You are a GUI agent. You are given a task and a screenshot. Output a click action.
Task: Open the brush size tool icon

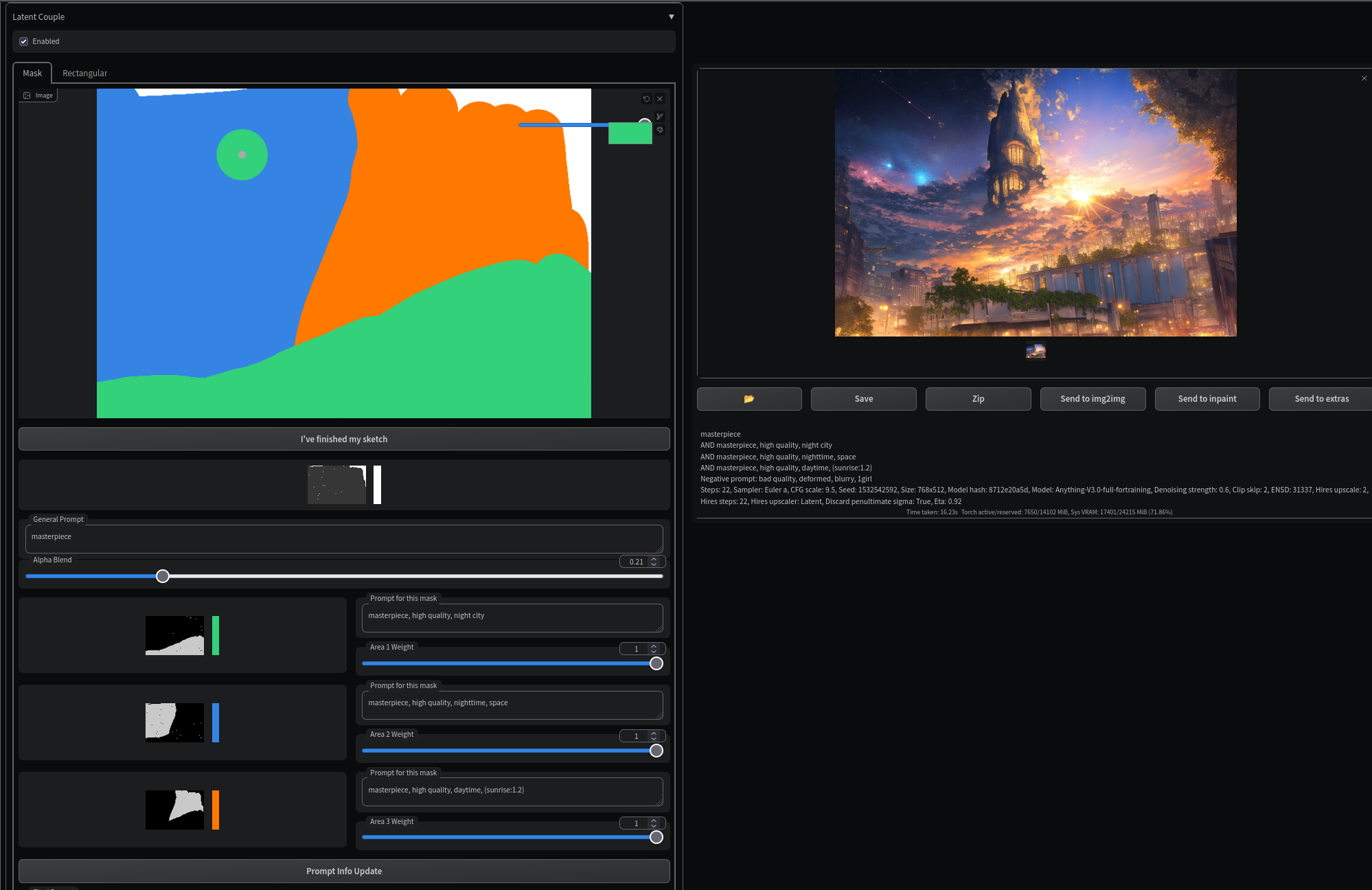pyautogui.click(x=660, y=117)
